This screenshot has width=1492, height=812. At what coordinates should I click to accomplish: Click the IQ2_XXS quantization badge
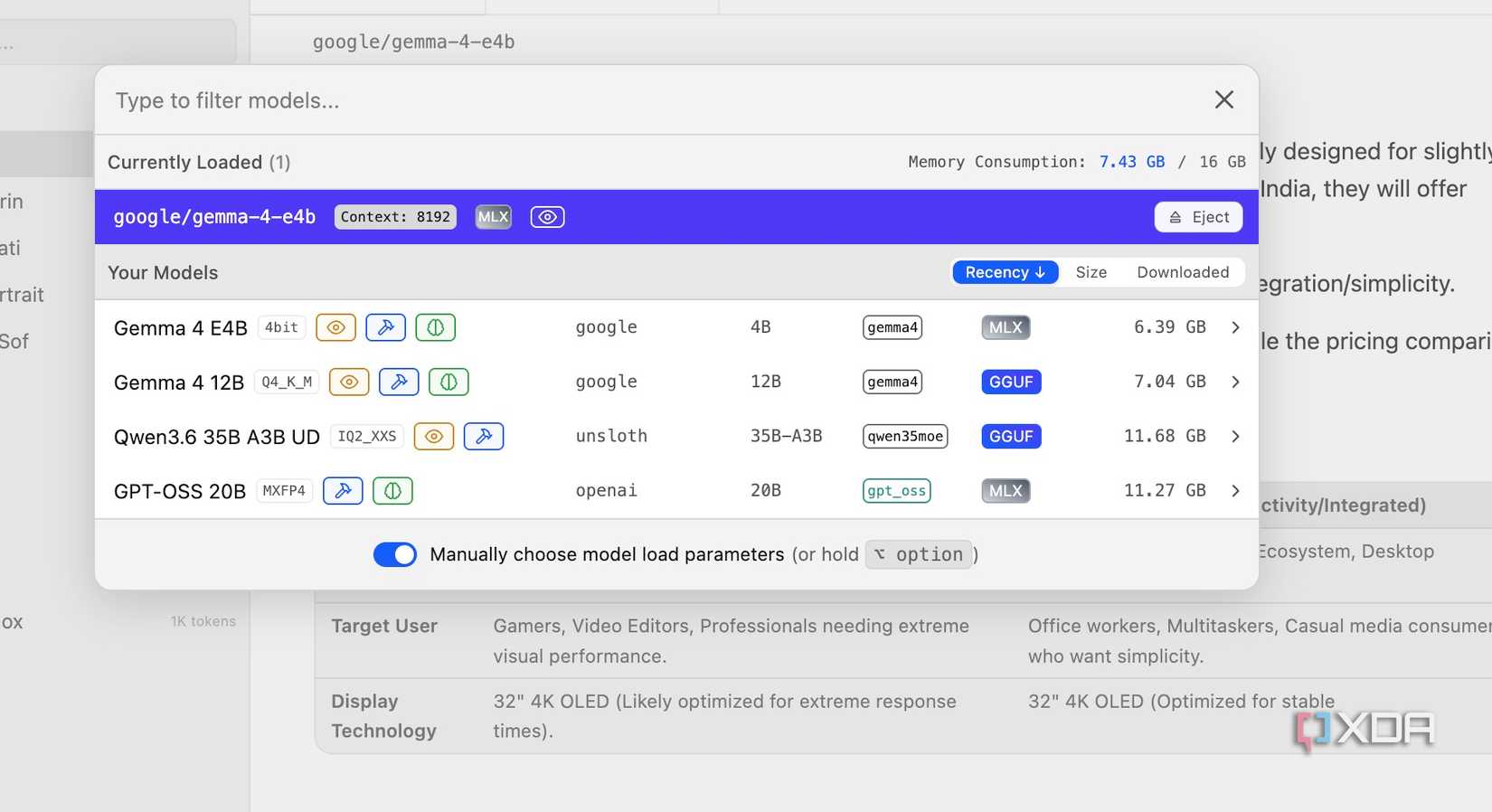[x=366, y=436]
